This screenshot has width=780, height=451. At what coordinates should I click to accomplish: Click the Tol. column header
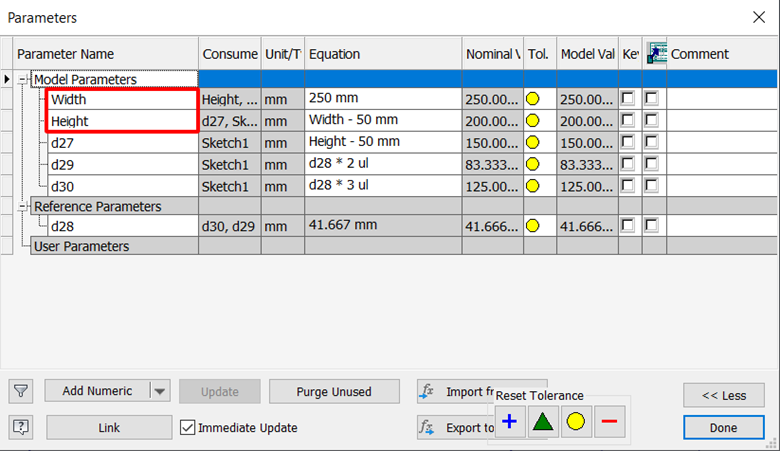click(x=540, y=54)
